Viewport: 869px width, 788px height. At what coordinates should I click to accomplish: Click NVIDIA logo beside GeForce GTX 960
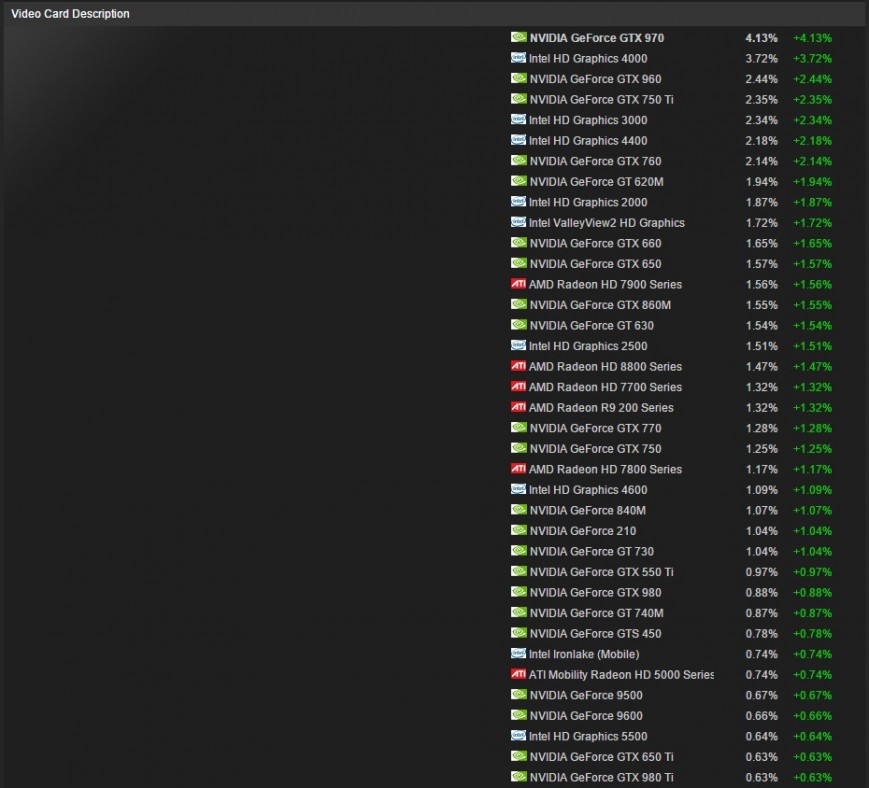(518, 78)
